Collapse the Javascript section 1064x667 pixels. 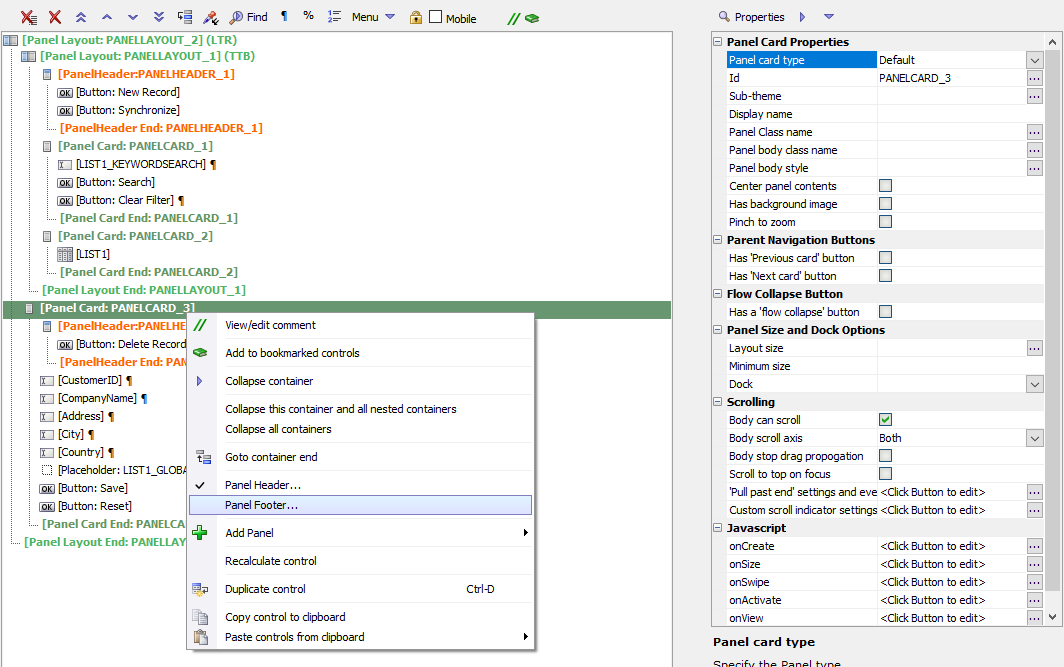718,528
